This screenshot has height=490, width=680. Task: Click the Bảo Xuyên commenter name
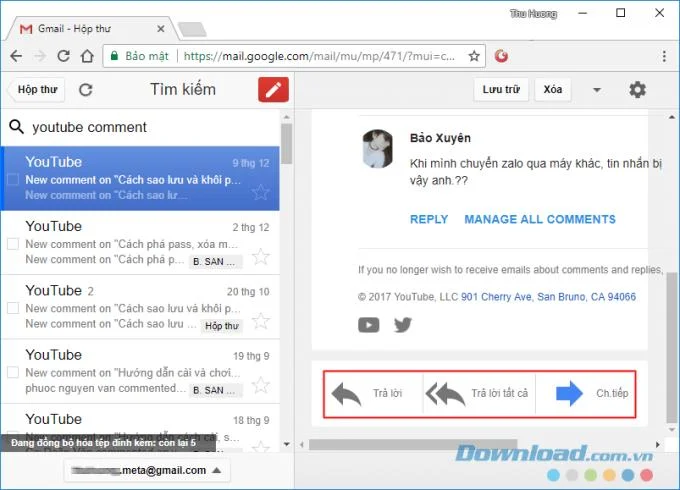(x=440, y=138)
